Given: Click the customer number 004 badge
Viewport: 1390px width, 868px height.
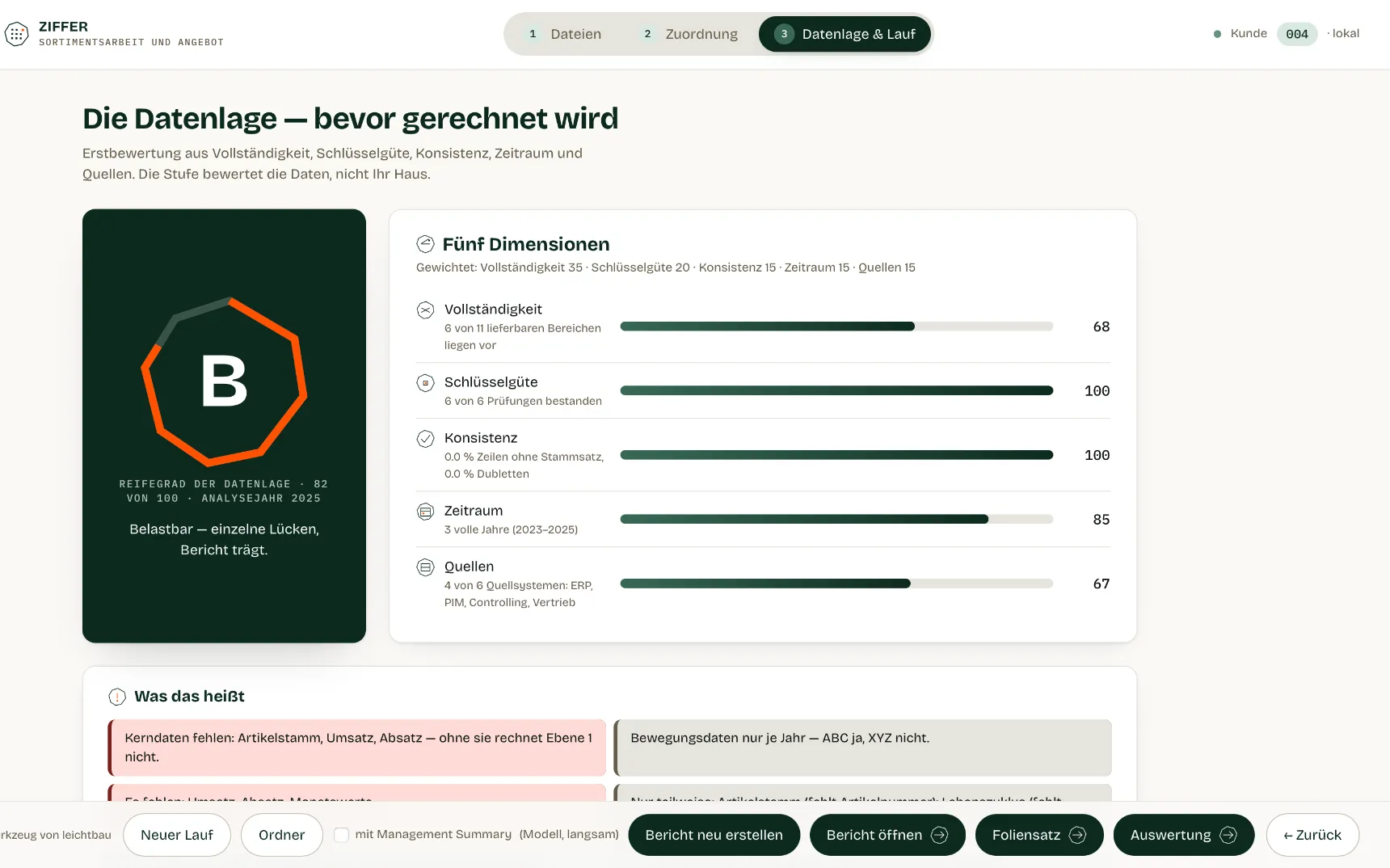Looking at the screenshot, I should 1297,34.
